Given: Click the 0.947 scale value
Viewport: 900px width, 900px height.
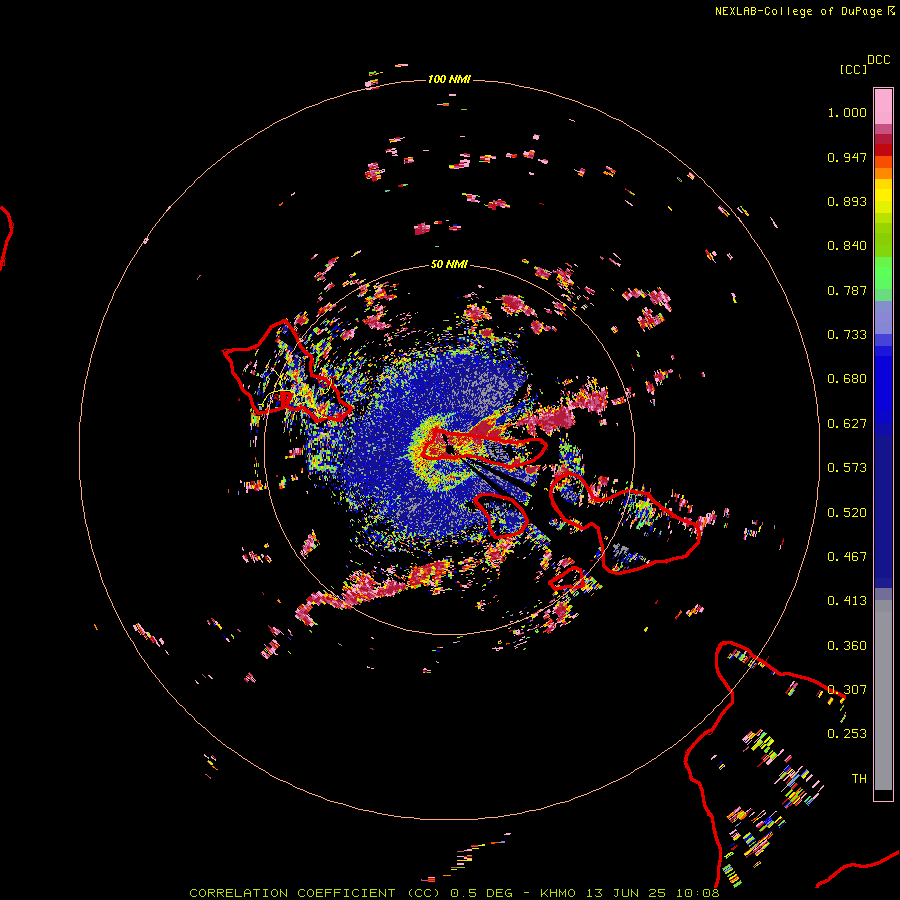Looking at the screenshot, I should pos(847,157).
